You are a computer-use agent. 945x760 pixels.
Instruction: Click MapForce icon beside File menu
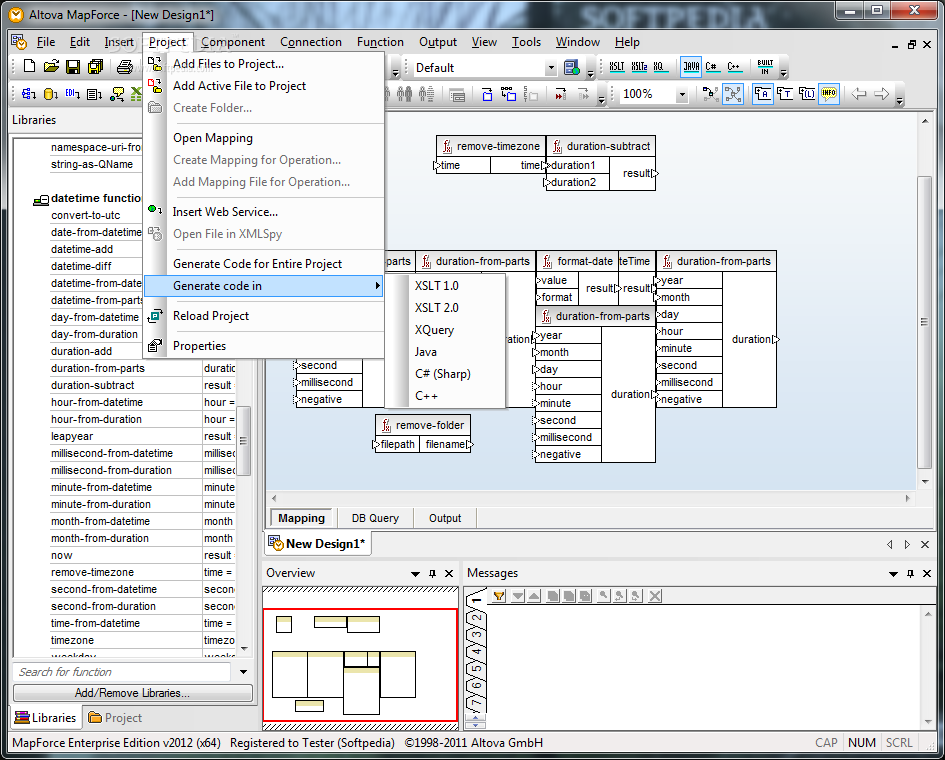click(19, 42)
